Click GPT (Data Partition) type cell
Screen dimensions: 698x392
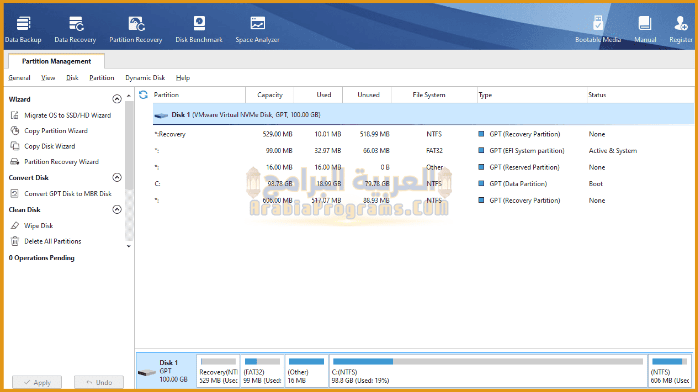(518, 184)
